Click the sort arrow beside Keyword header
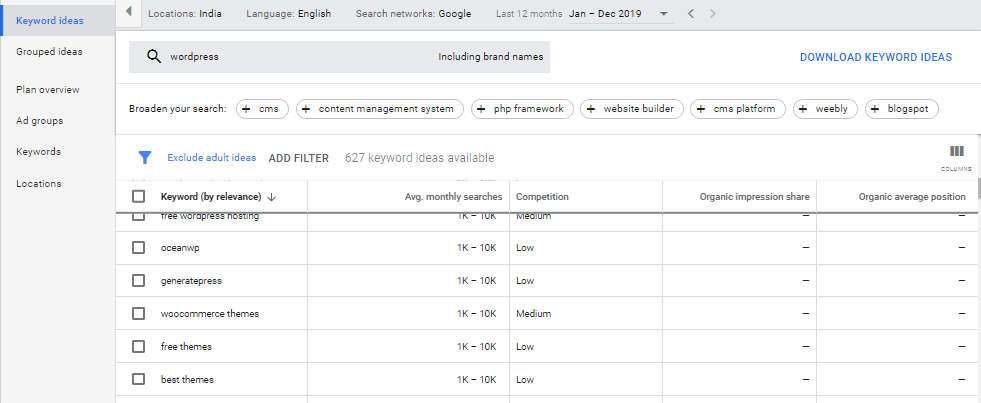This screenshot has width=981, height=403. (x=272, y=196)
